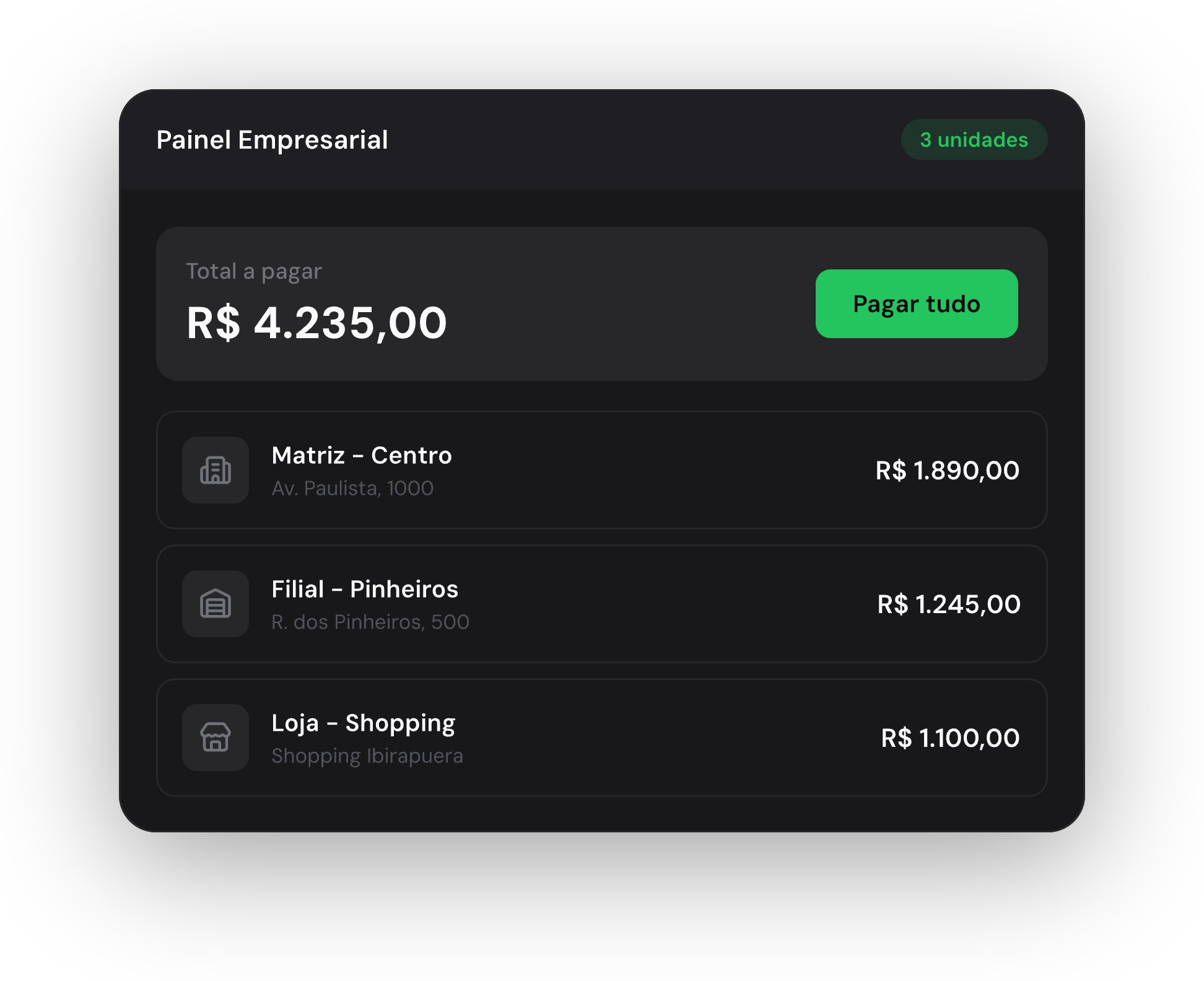The width and height of the screenshot is (1204, 981).
Task: Select the Filial - Pinheiros unit title
Action: click(x=365, y=589)
